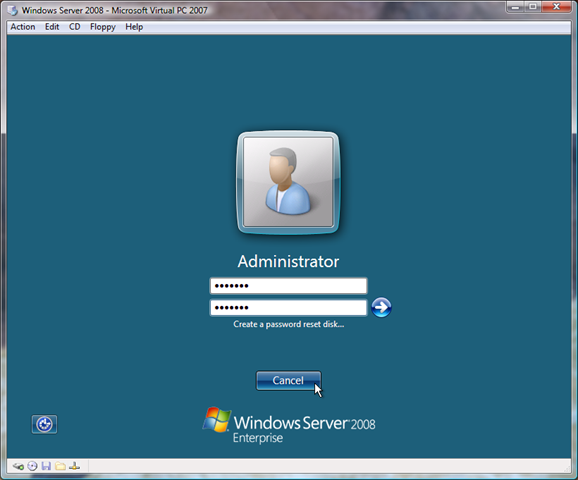Open the CD menu
Image resolution: width=578 pixels, height=480 pixels.
(x=74, y=27)
